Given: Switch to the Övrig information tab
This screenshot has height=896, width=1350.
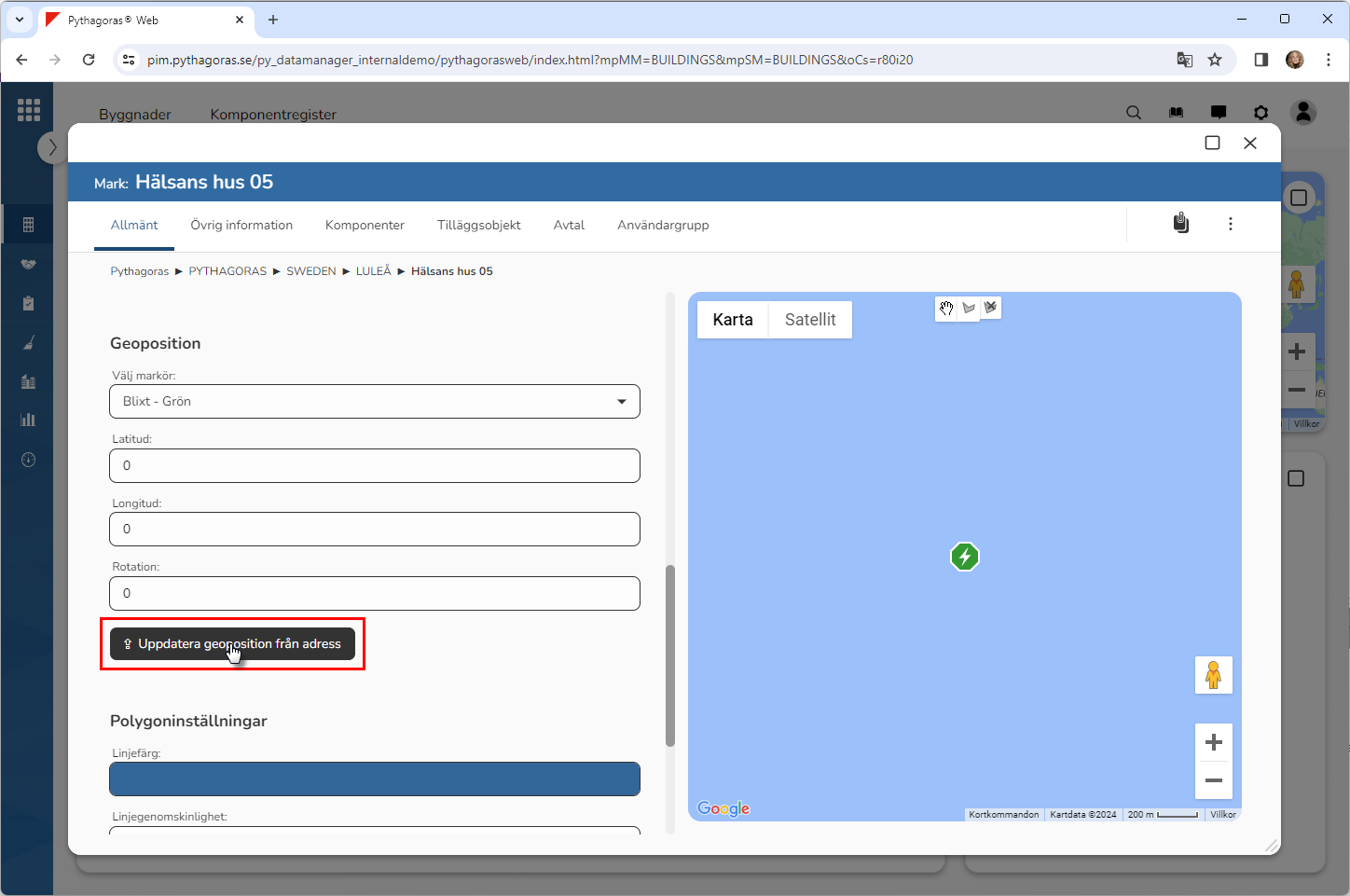Looking at the screenshot, I should [241, 226].
